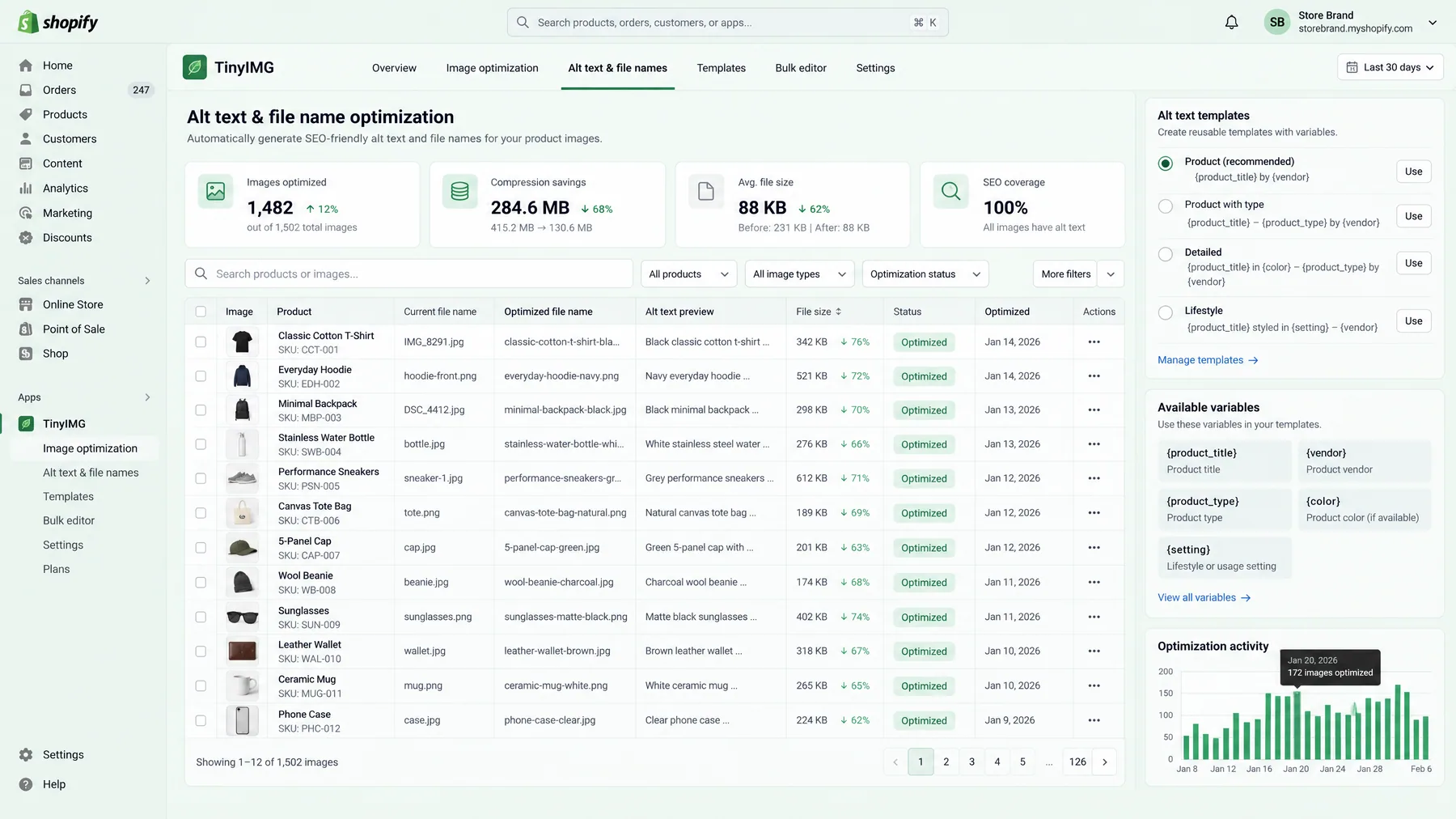
Task: Open Last 30 days date range dropdown
Action: 1390,68
